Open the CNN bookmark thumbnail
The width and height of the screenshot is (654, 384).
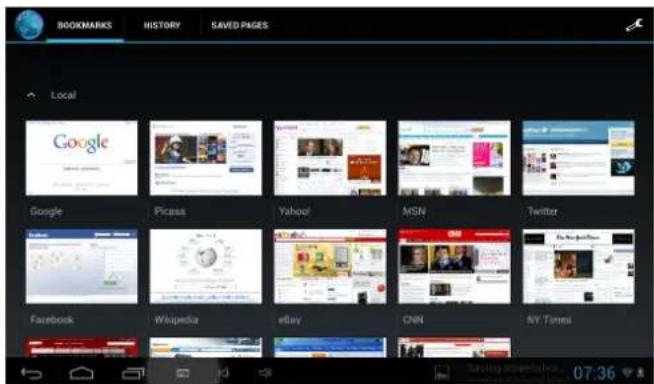coord(454,266)
